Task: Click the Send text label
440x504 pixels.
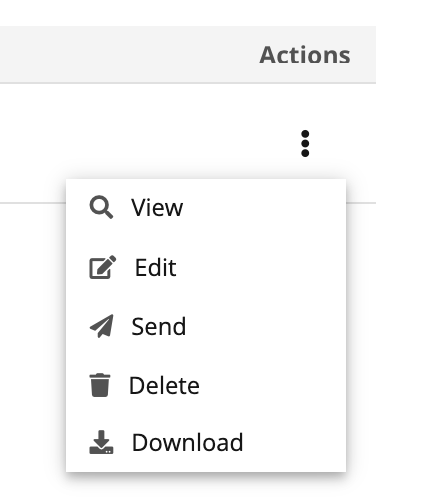Action: pos(159,326)
